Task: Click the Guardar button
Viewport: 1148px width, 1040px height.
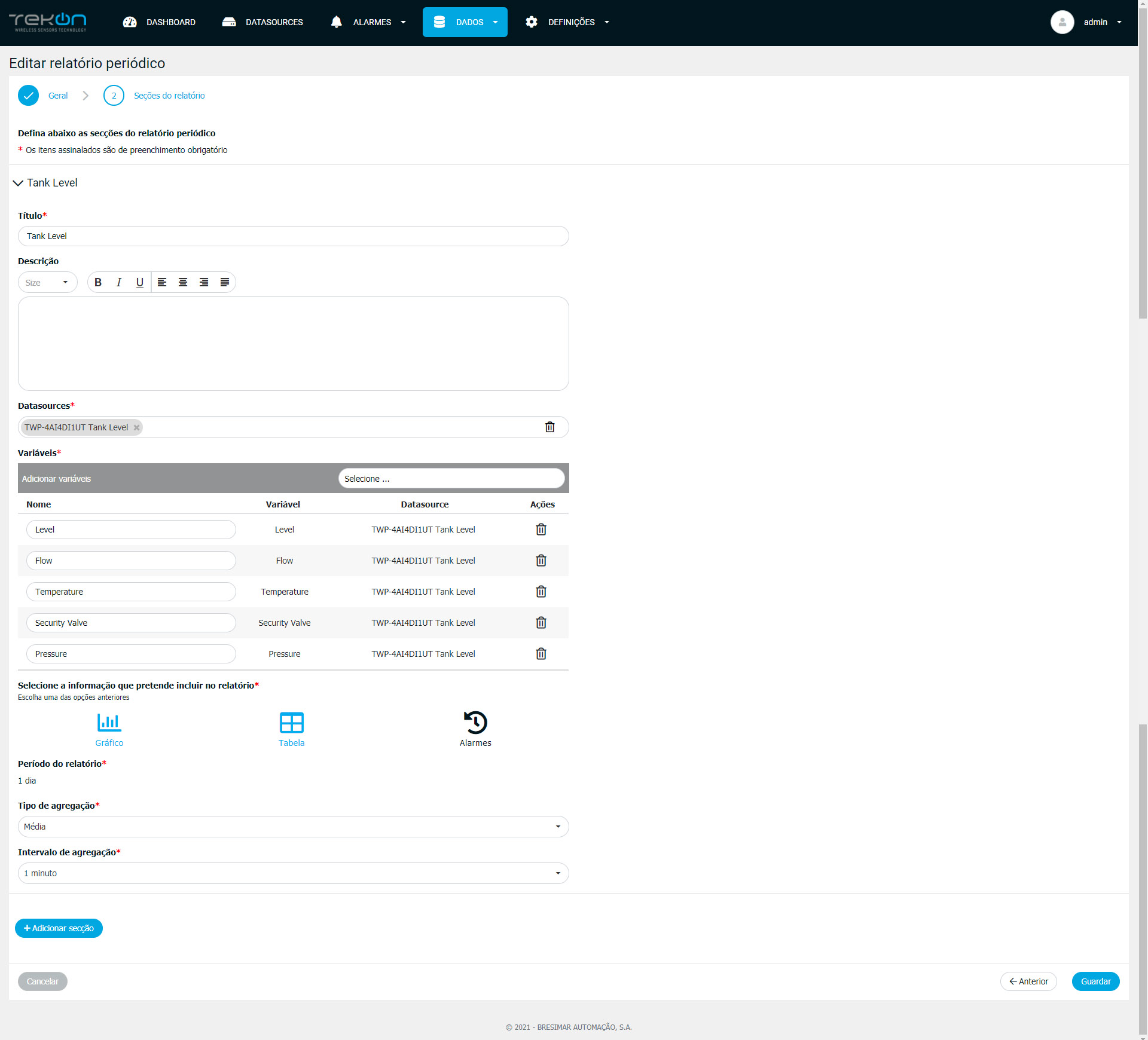Action: tap(1095, 981)
